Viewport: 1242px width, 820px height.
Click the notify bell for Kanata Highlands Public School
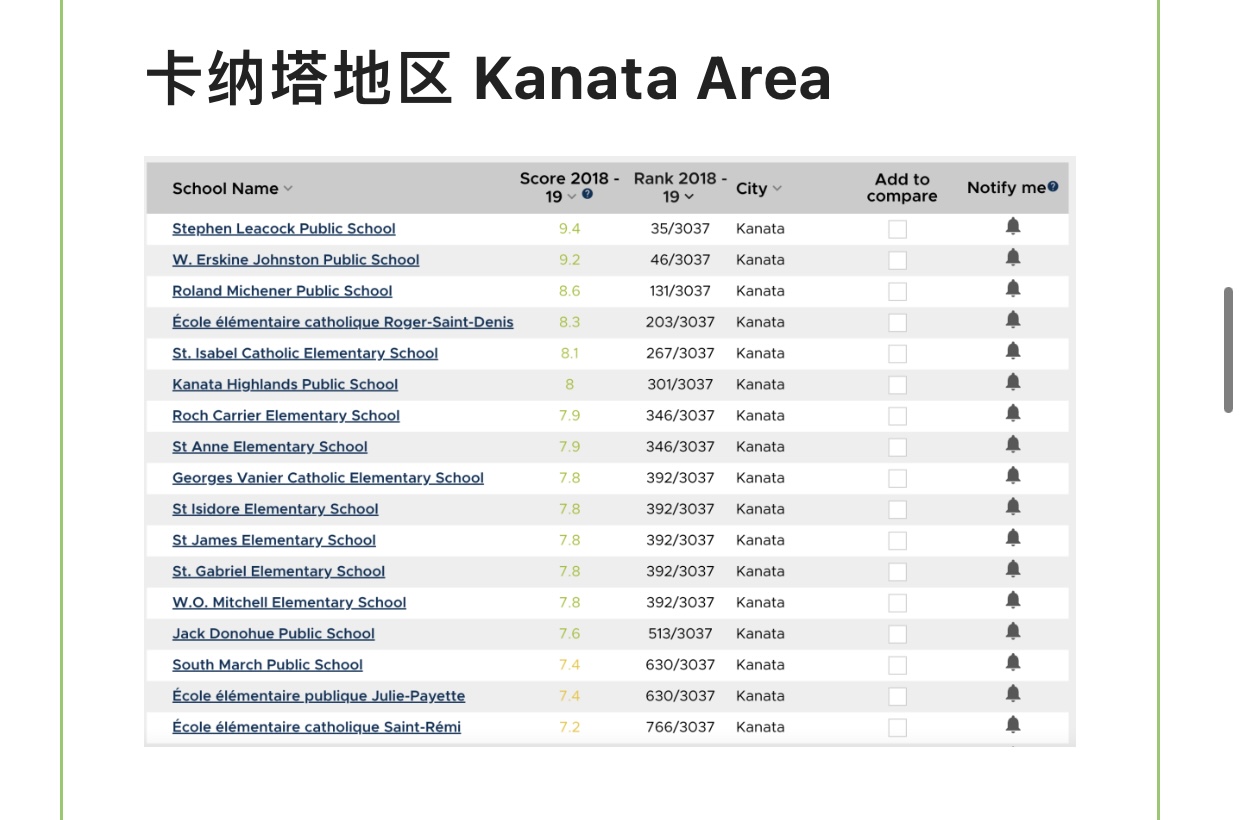pyautogui.click(x=1012, y=382)
